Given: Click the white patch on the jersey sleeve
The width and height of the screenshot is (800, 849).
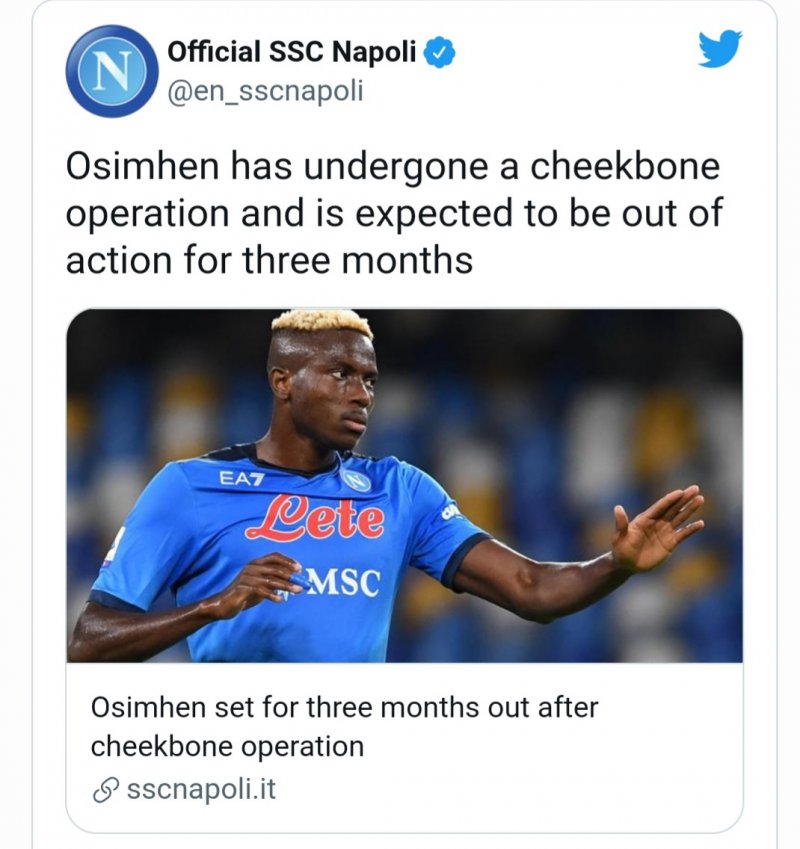Looking at the screenshot, I should click(x=451, y=512).
